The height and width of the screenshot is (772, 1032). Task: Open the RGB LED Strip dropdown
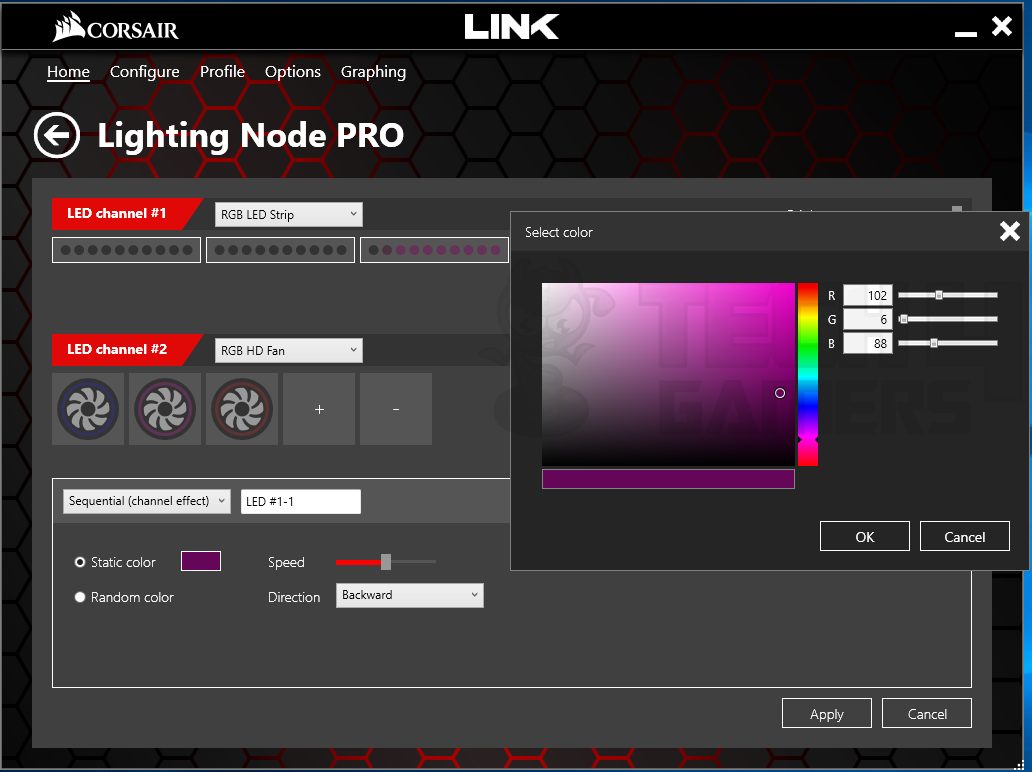click(x=288, y=215)
